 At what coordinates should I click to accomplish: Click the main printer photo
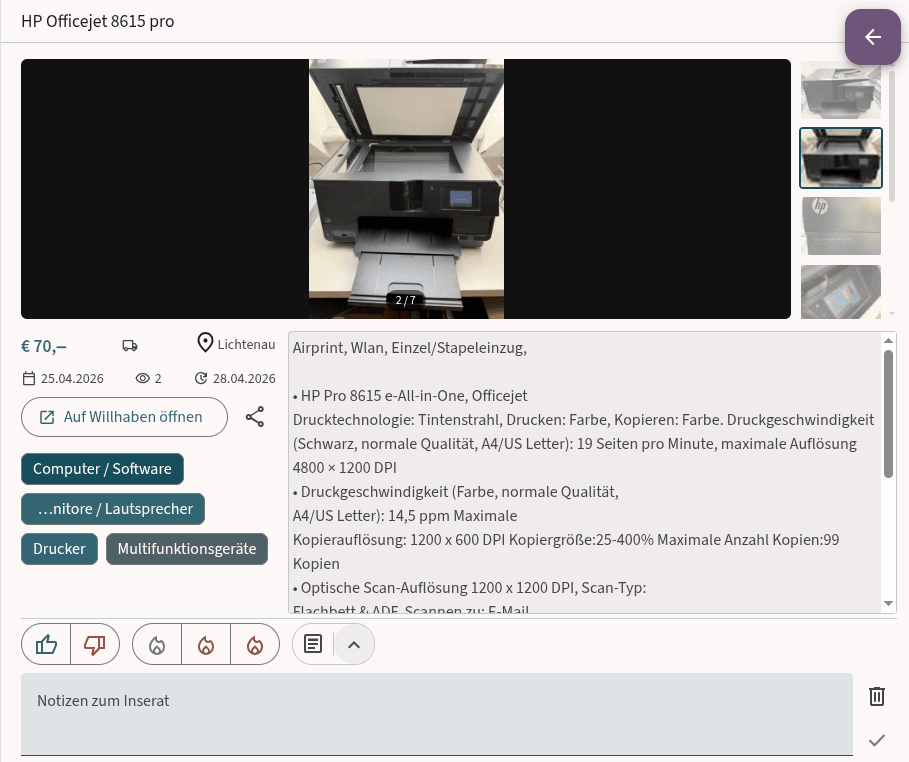pyautogui.click(x=406, y=189)
